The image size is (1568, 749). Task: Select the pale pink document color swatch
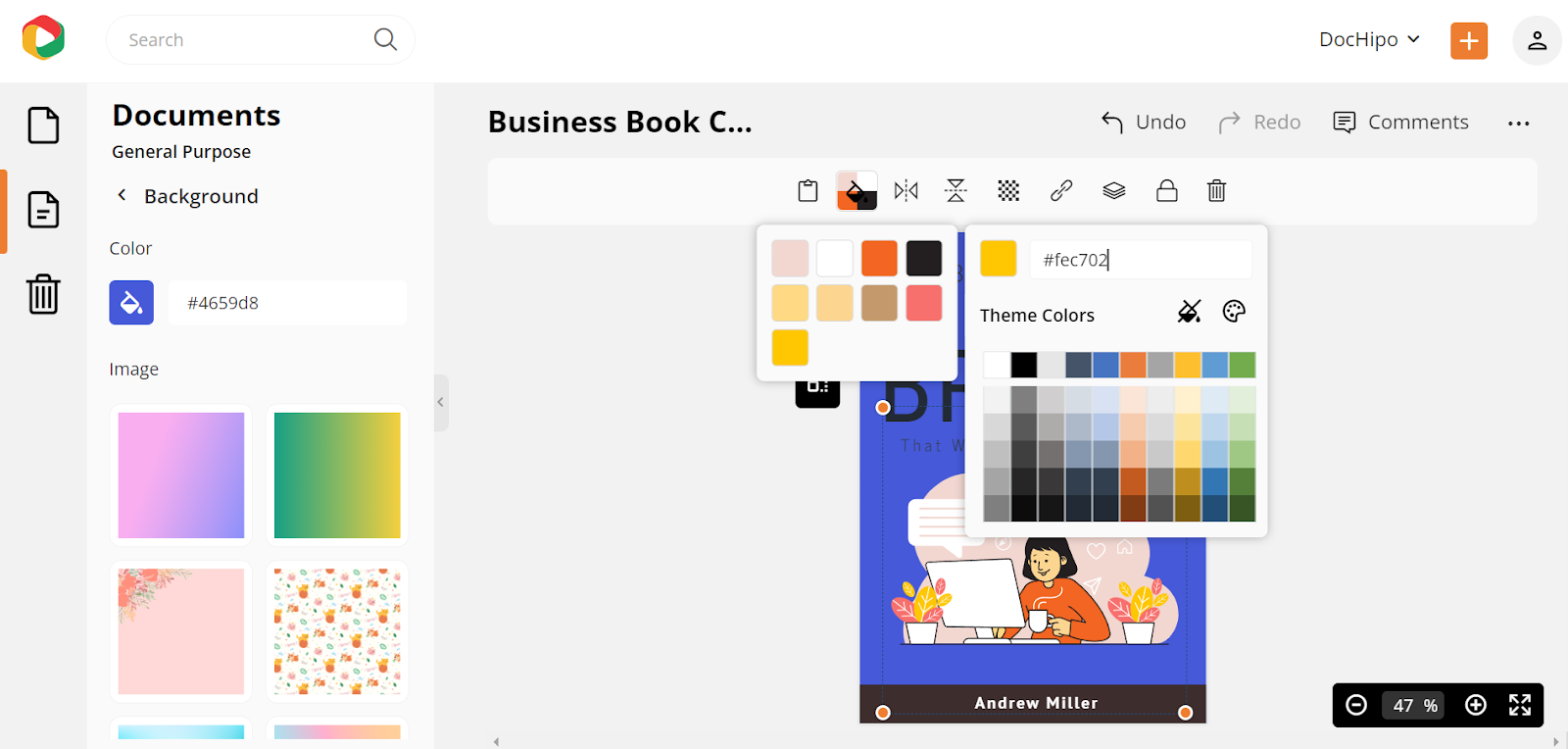(790, 259)
